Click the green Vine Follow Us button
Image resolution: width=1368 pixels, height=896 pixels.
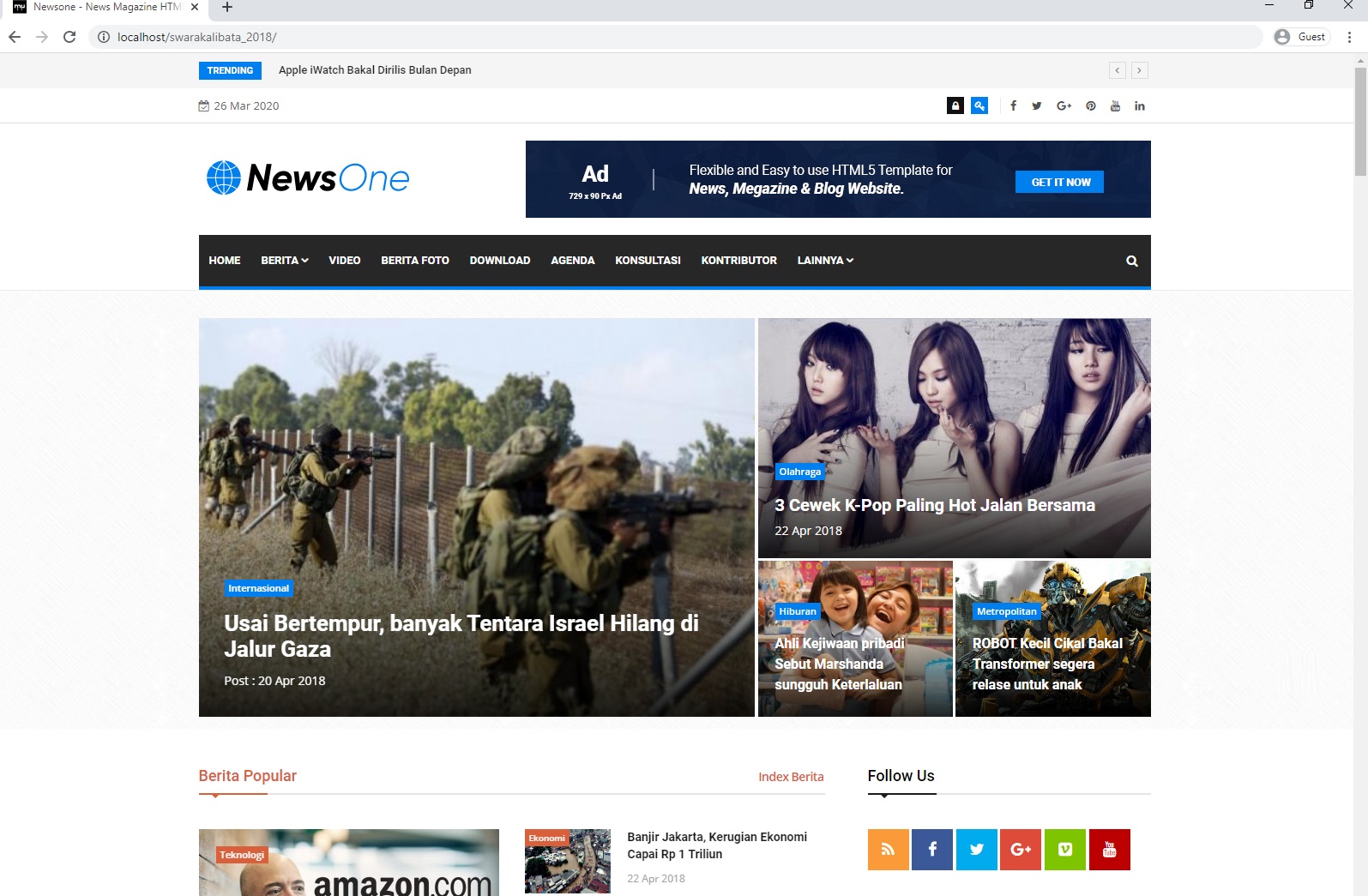pos(1065,850)
